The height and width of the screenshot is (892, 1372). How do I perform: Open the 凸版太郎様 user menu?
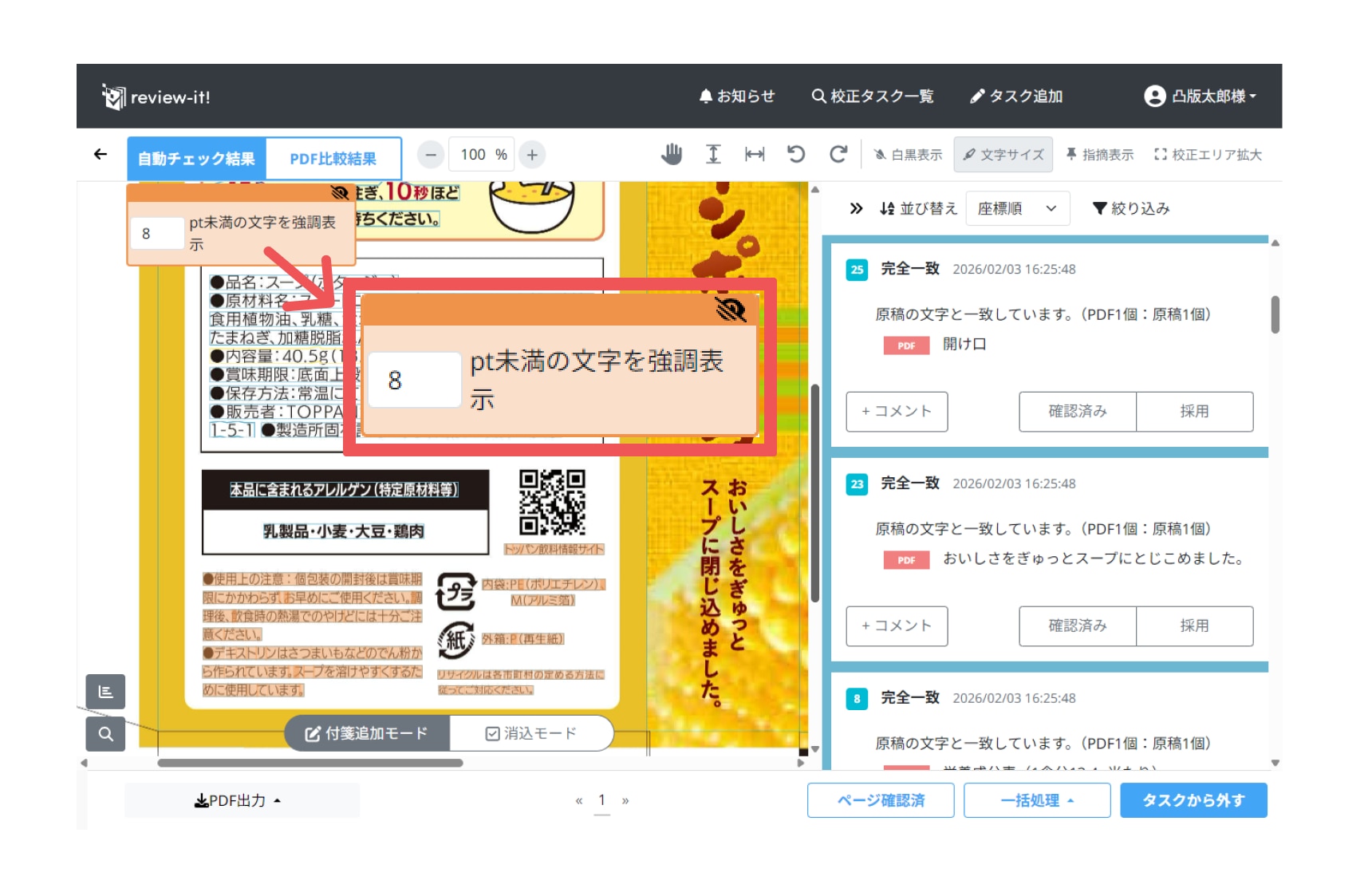pos(1200,97)
